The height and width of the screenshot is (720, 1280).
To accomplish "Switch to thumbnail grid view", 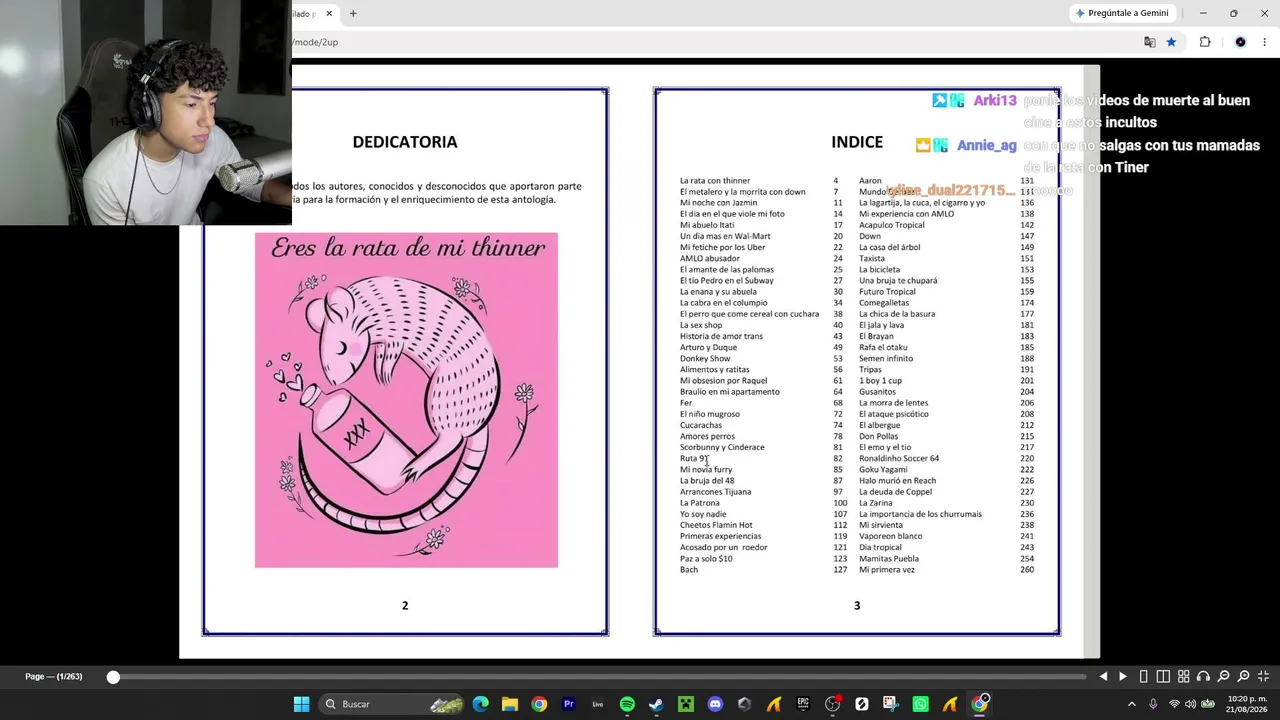I will click(x=1183, y=677).
